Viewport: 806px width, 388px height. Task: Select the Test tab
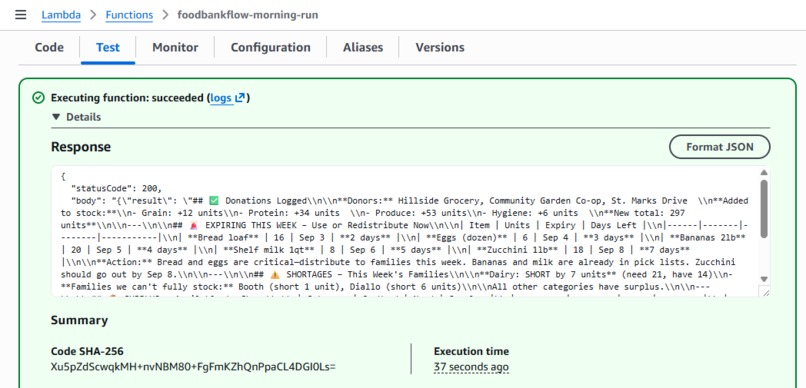click(x=108, y=47)
